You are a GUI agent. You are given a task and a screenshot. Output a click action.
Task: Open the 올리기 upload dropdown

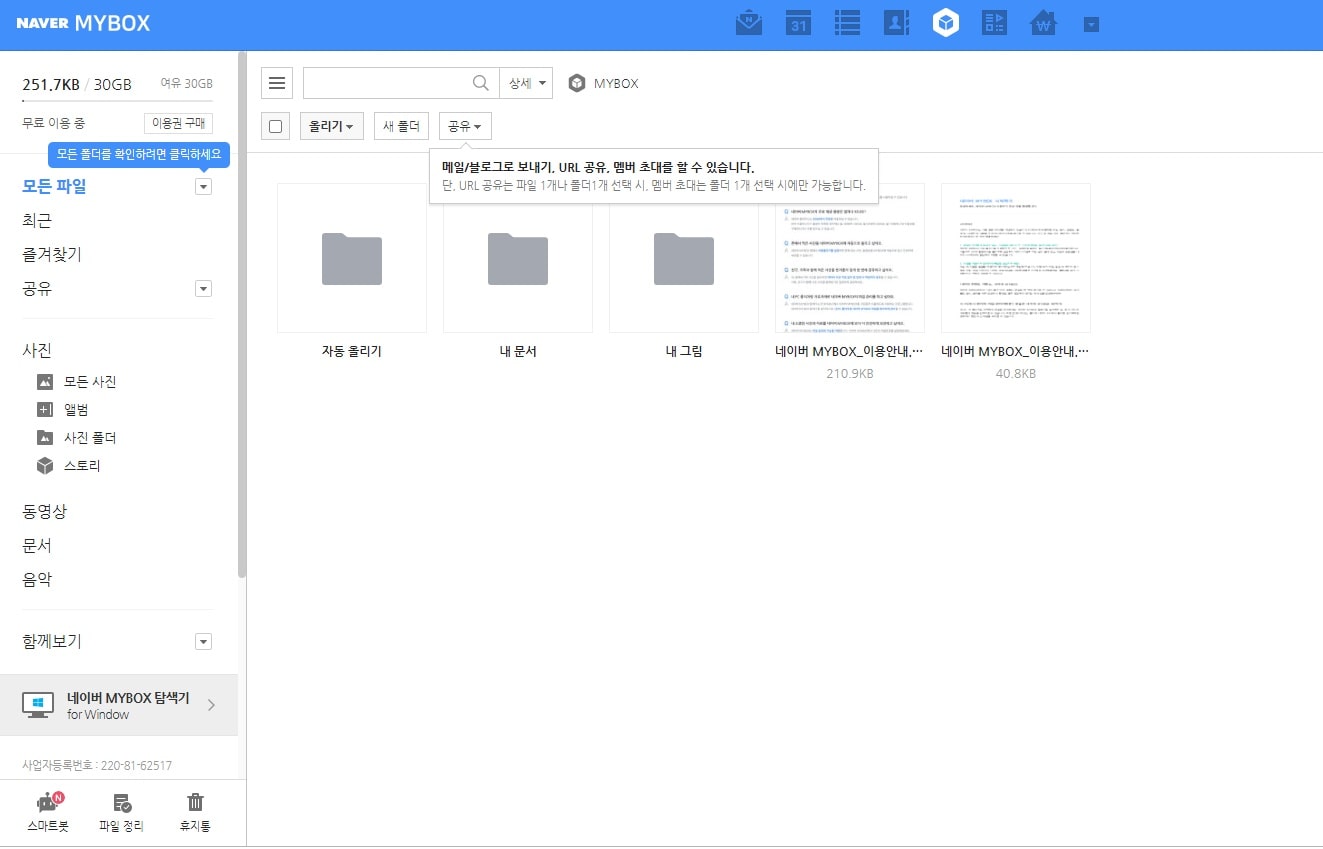(331, 126)
